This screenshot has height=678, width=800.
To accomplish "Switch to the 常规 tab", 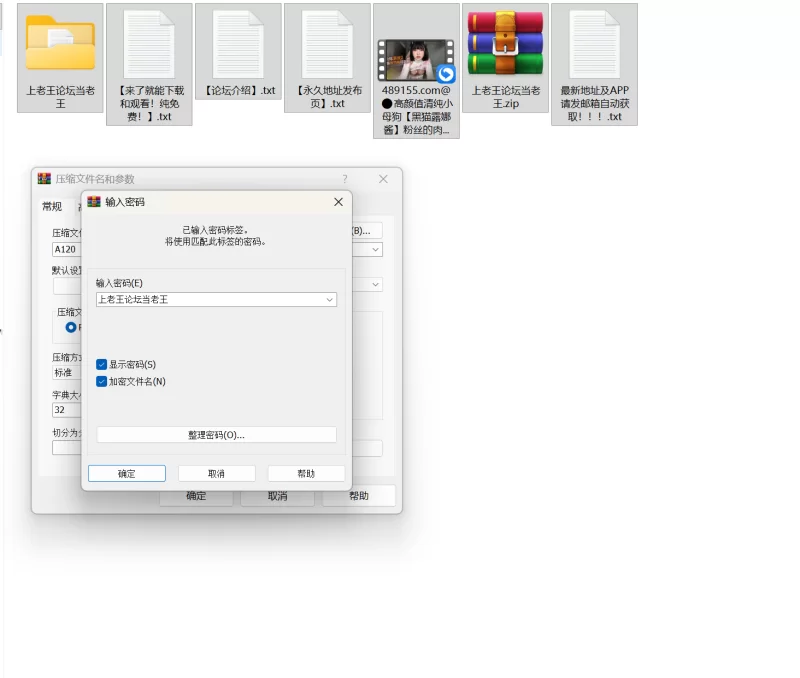I will tap(51, 207).
